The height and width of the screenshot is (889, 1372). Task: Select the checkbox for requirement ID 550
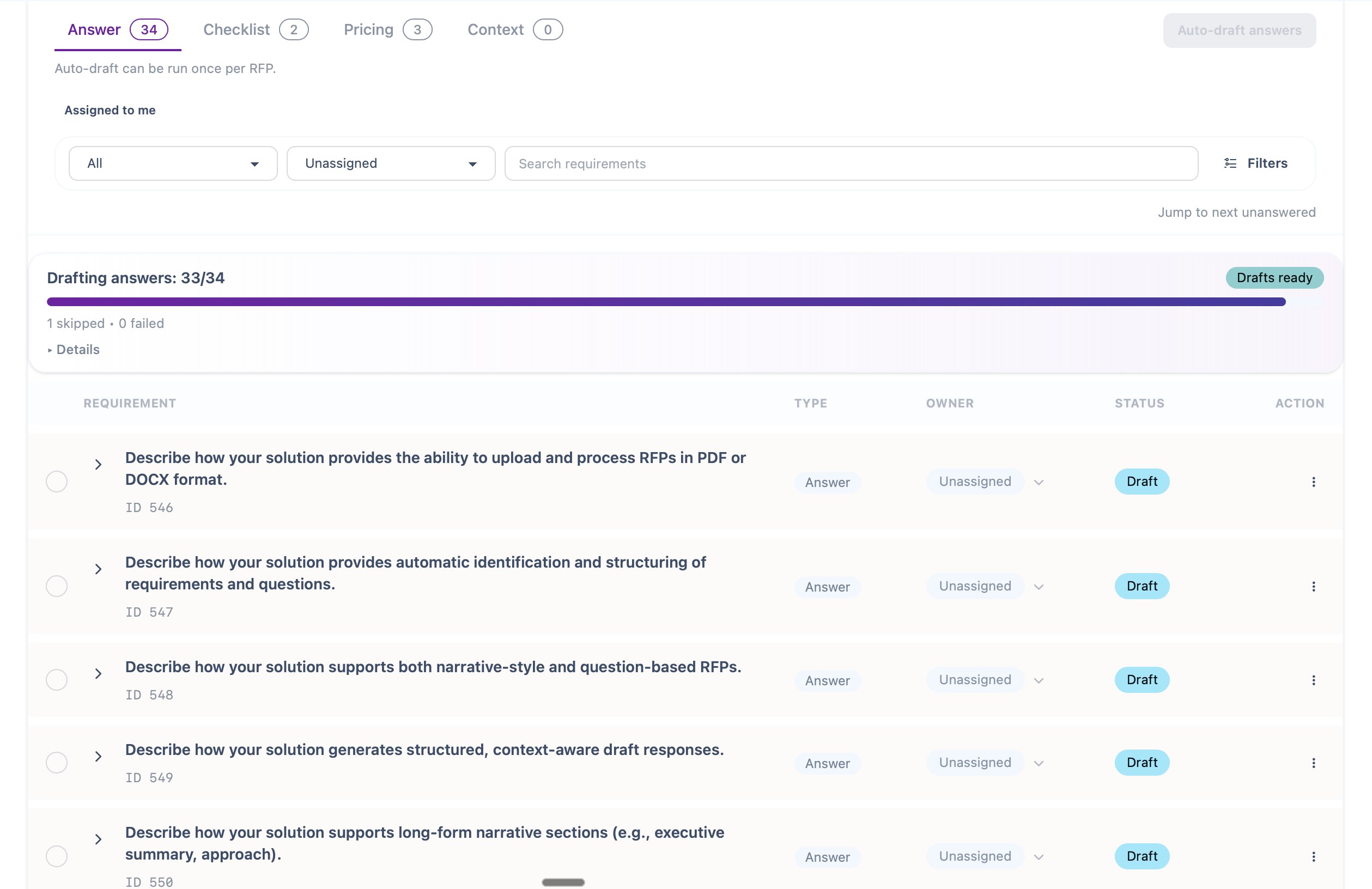pos(57,856)
